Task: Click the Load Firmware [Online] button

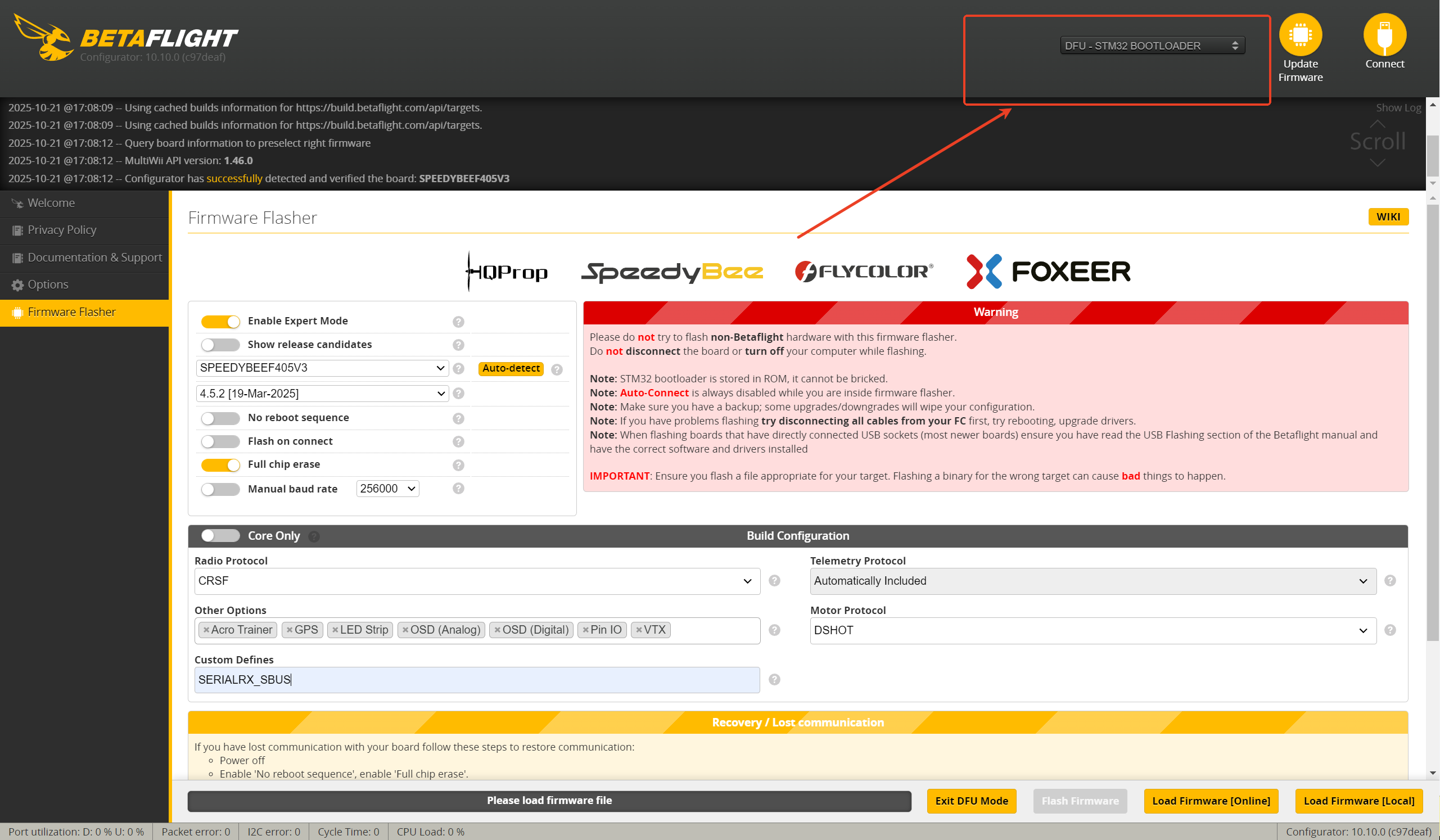Action: pyautogui.click(x=1210, y=801)
